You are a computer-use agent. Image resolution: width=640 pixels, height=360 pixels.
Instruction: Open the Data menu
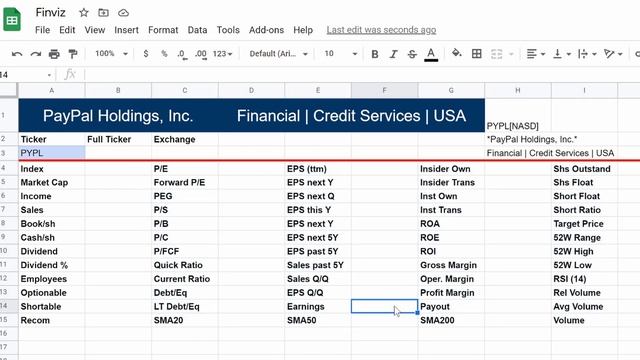(197, 30)
